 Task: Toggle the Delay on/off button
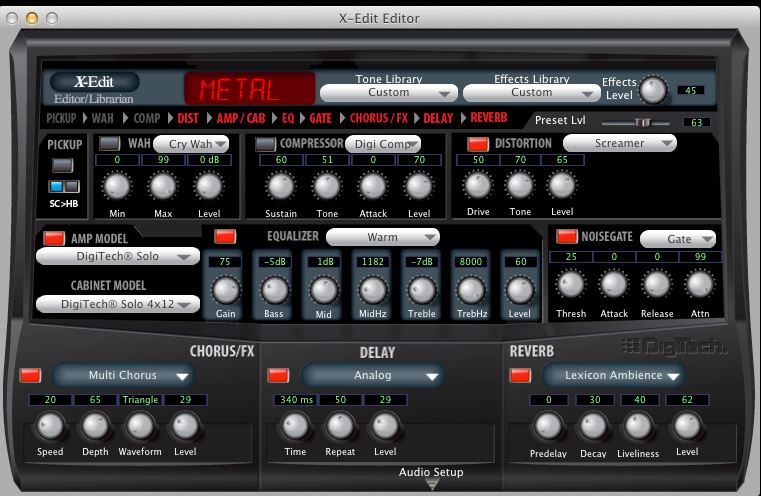[278, 376]
